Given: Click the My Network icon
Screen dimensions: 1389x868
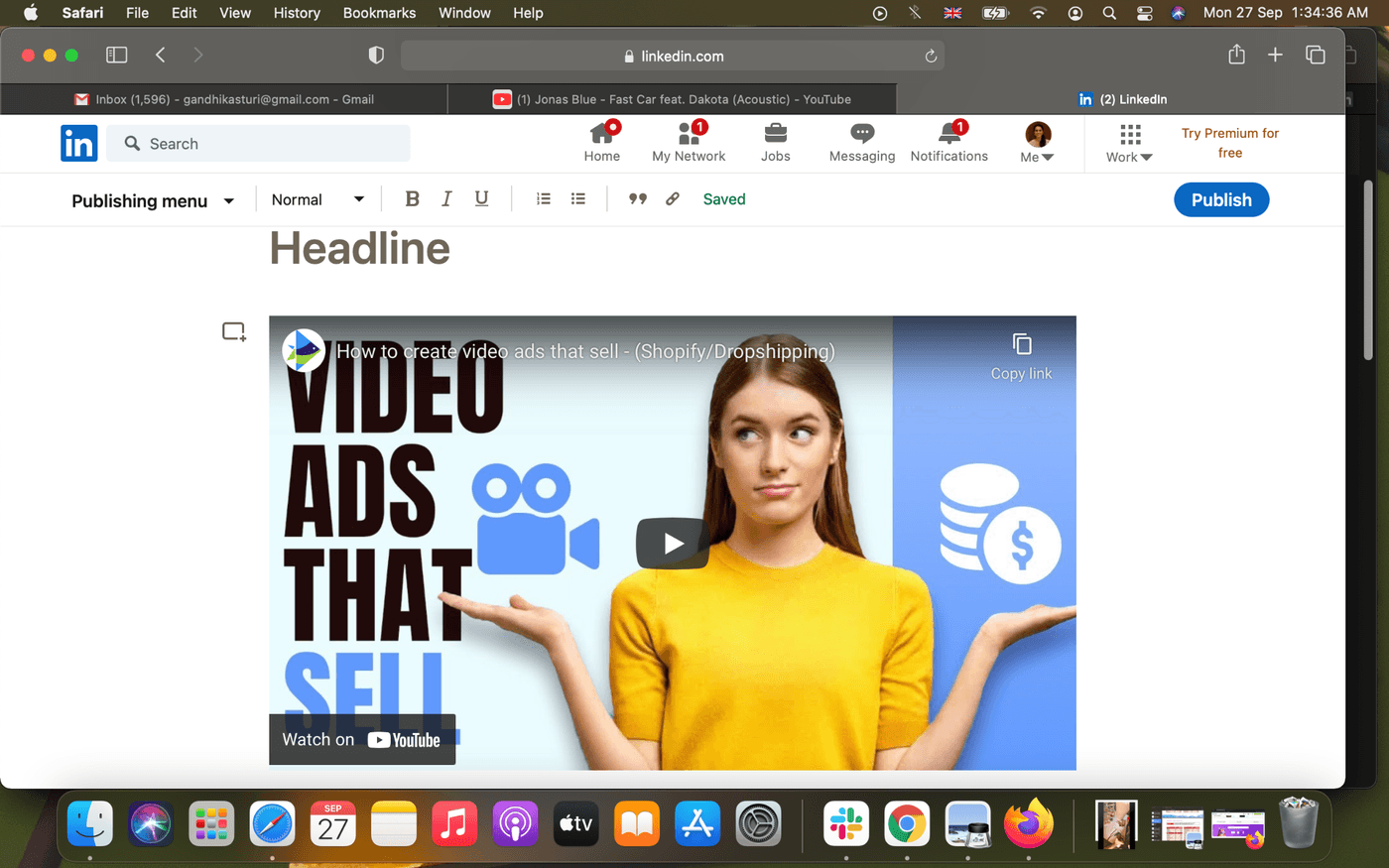Looking at the screenshot, I should pyautogui.click(x=689, y=143).
